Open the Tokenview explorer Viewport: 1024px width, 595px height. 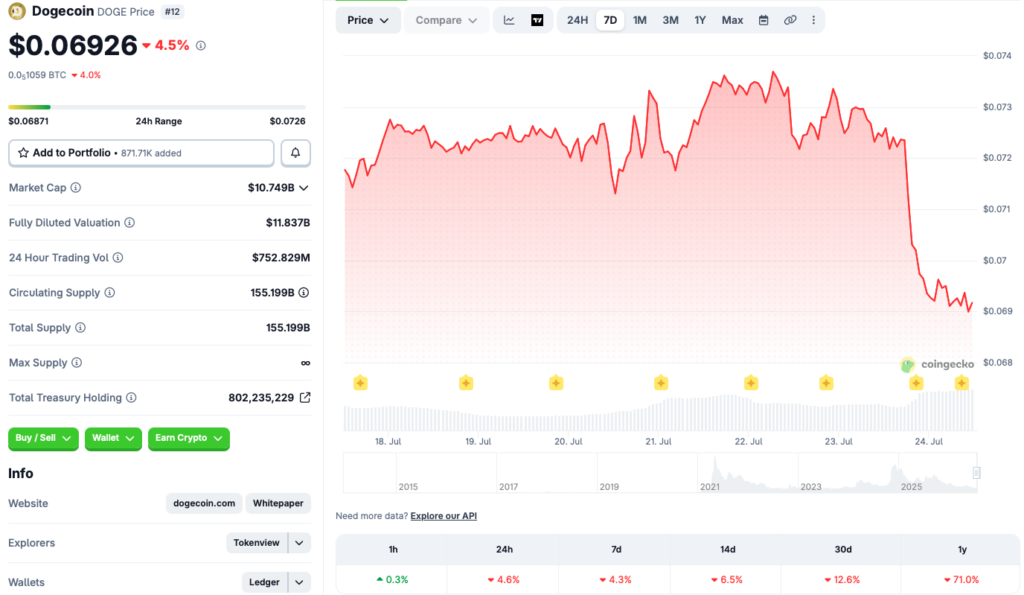pyautogui.click(x=256, y=543)
